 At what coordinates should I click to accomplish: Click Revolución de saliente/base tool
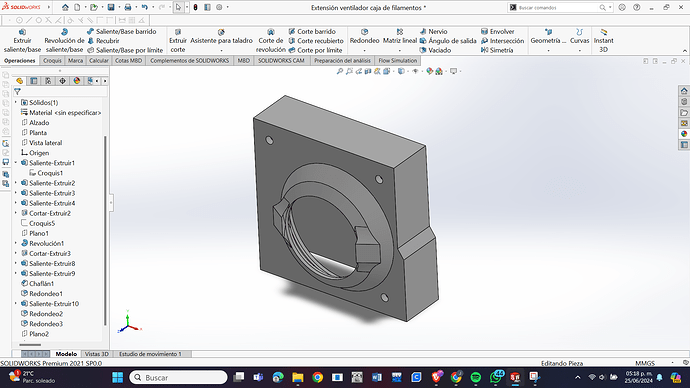[64, 40]
